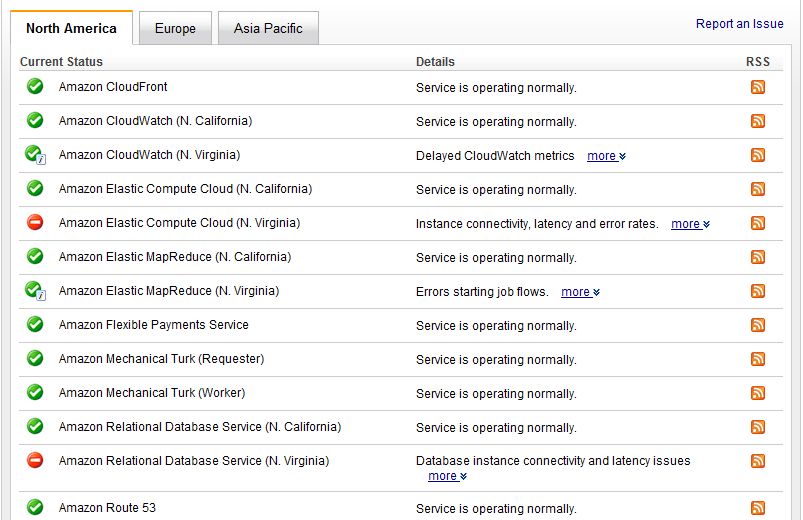
Task: Click red status icon for Relational Database Service (N. Virginia)
Action: (35, 461)
